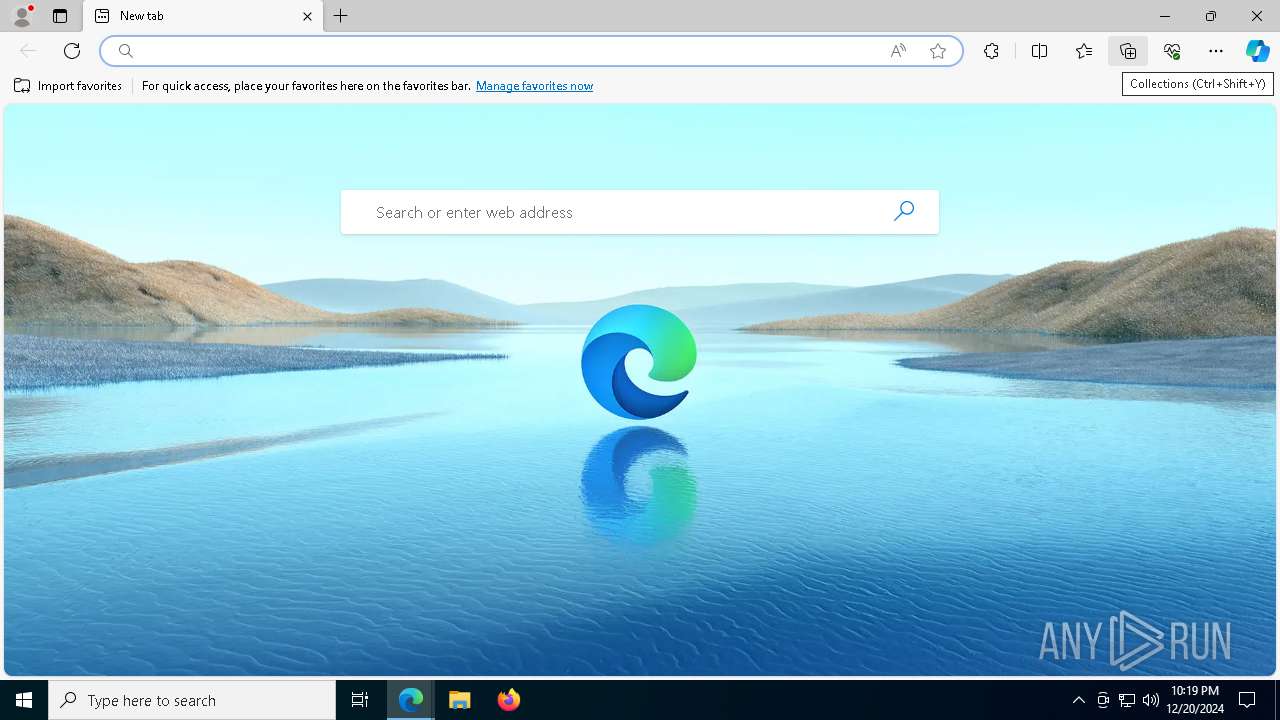Open the Windows Start menu
Screen dimensions: 1280x720
tap(24, 700)
